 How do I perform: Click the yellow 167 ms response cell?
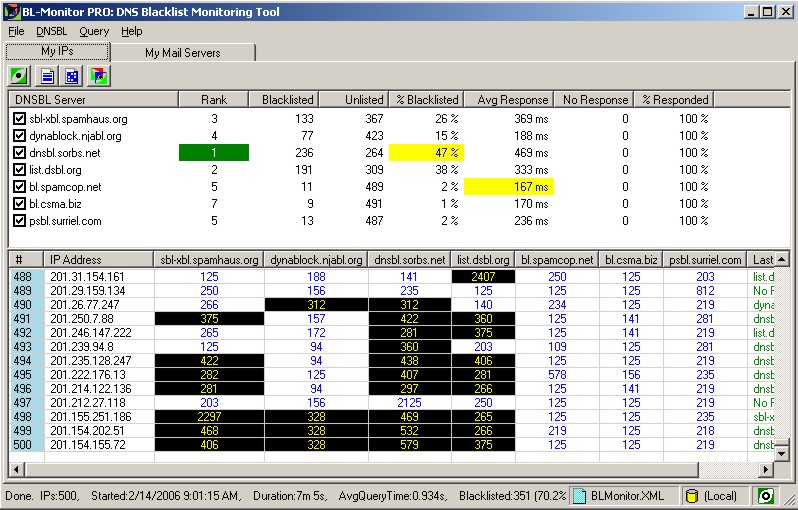tap(509, 187)
